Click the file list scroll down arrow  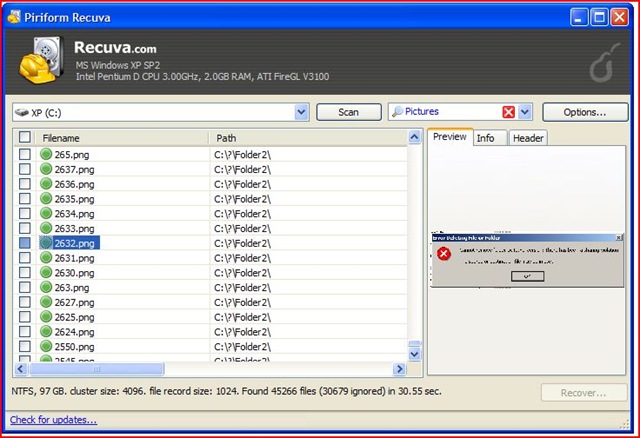pos(414,354)
